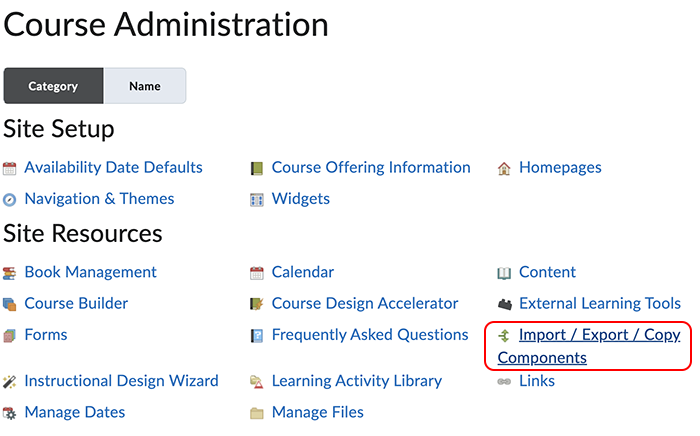Click the chain icon beside Links
Image resolution: width=700 pixels, height=436 pixels.
pyautogui.click(x=504, y=381)
